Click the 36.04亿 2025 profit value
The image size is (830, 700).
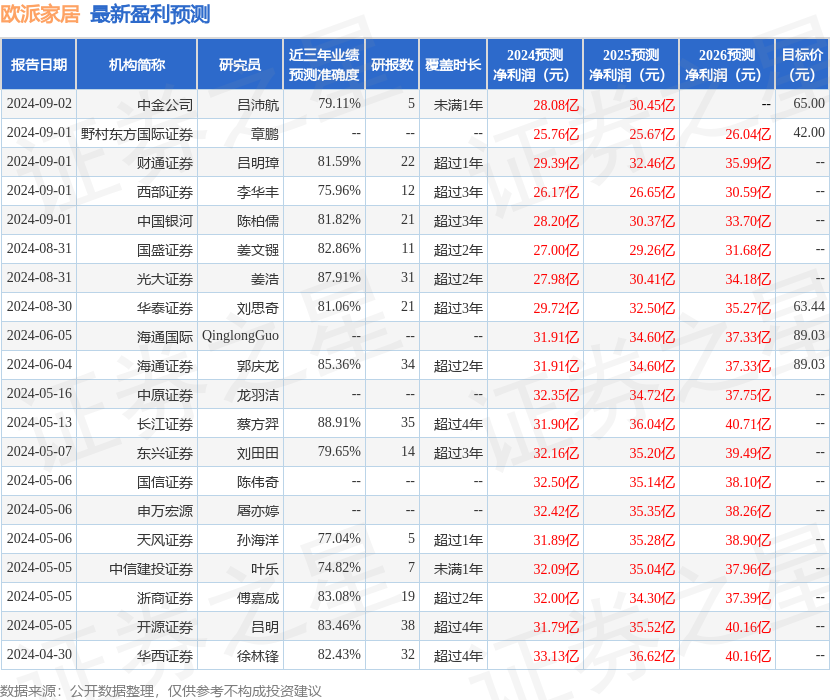[652, 424]
